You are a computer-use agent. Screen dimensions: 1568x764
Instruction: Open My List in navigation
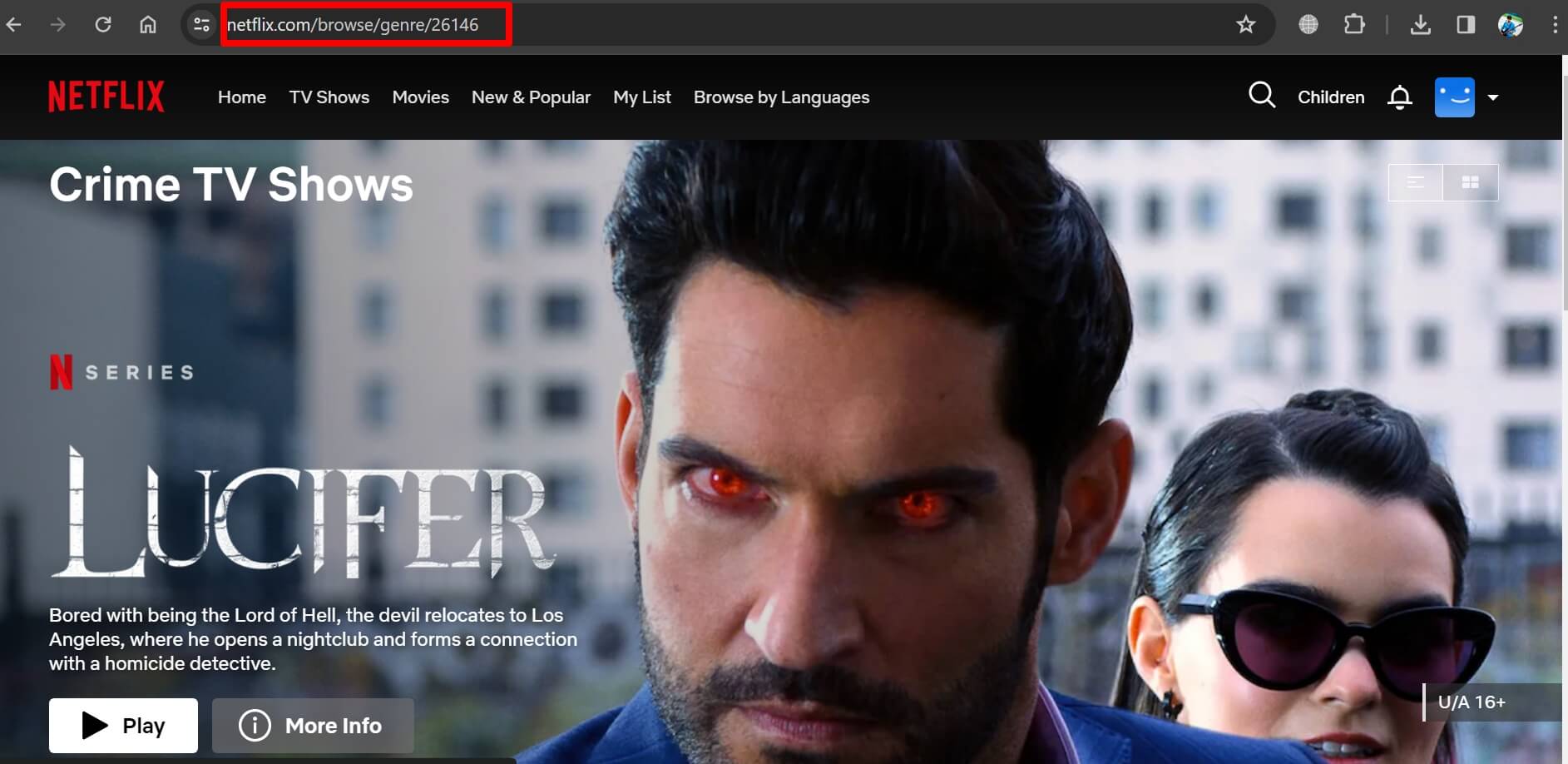[x=642, y=97]
